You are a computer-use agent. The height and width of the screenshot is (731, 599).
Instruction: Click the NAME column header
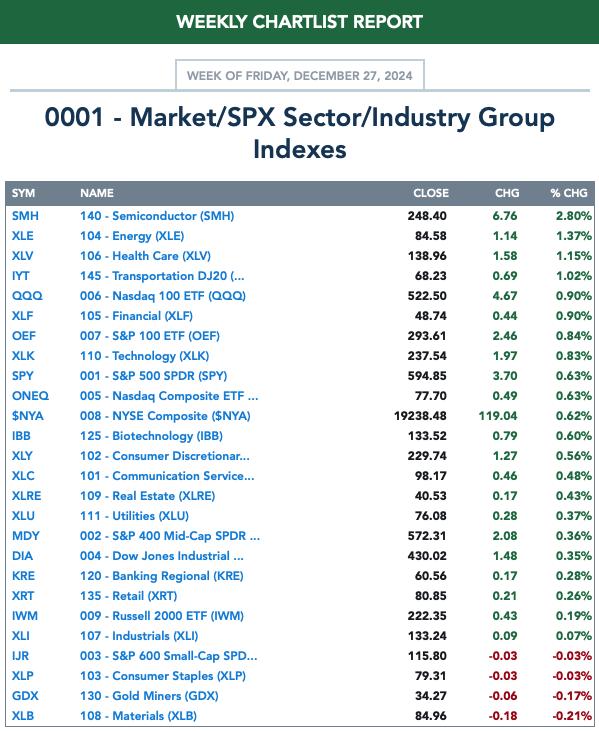pos(97,193)
